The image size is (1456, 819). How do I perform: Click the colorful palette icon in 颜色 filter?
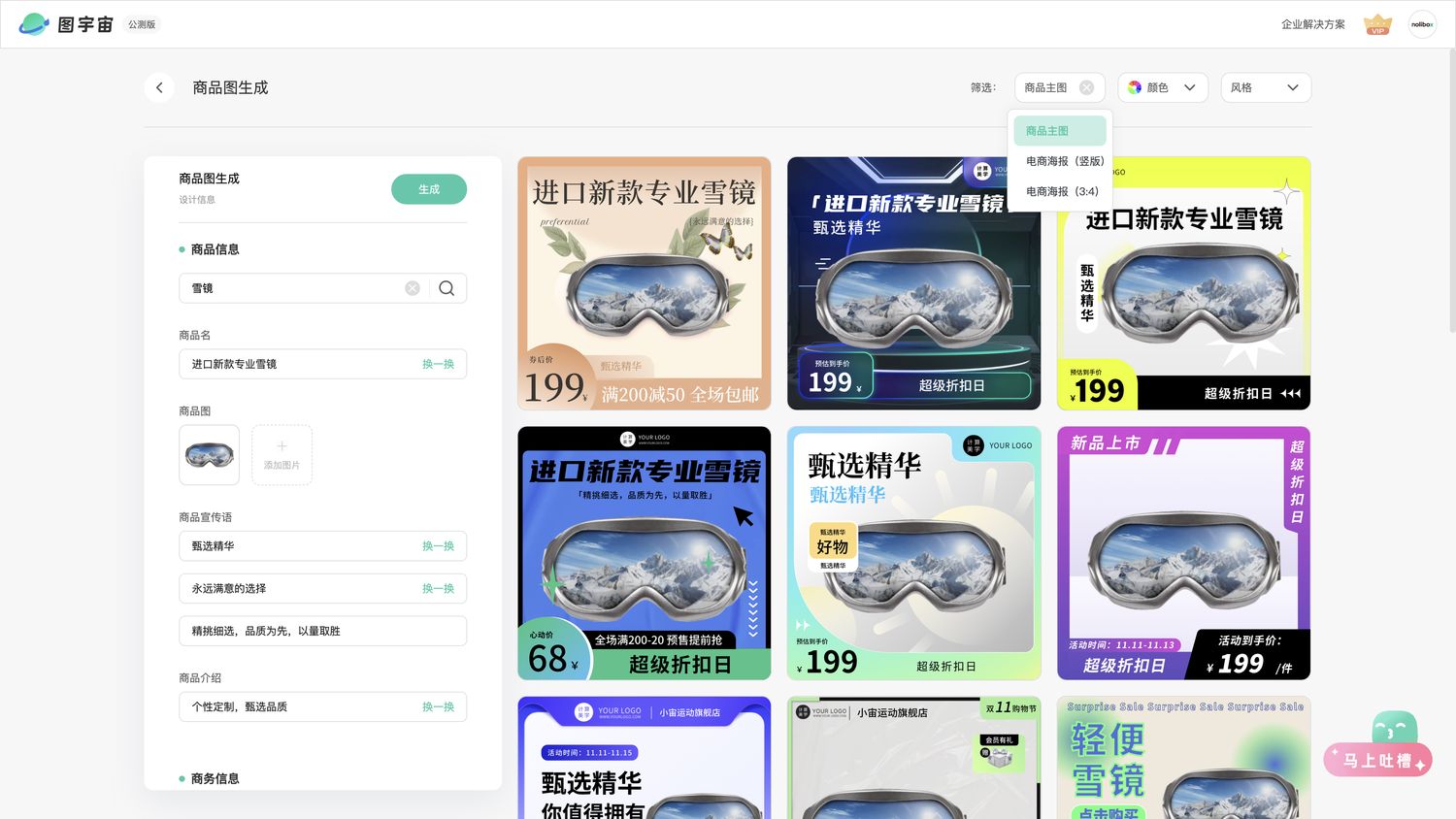click(1134, 87)
